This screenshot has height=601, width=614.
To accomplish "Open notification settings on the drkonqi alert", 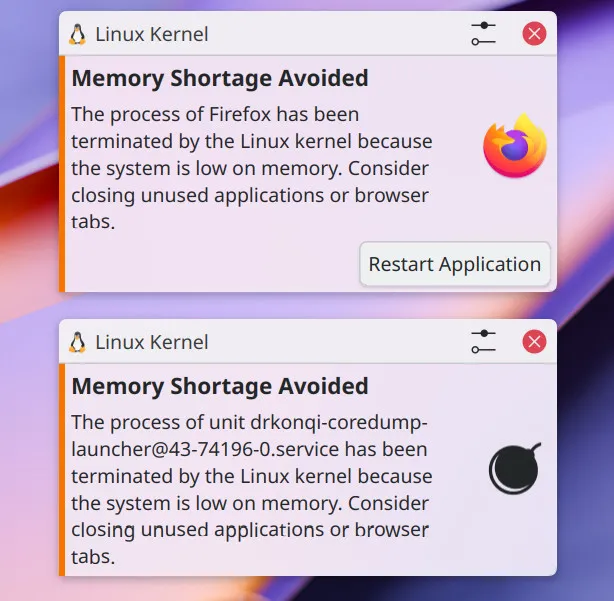I will tap(483, 342).
